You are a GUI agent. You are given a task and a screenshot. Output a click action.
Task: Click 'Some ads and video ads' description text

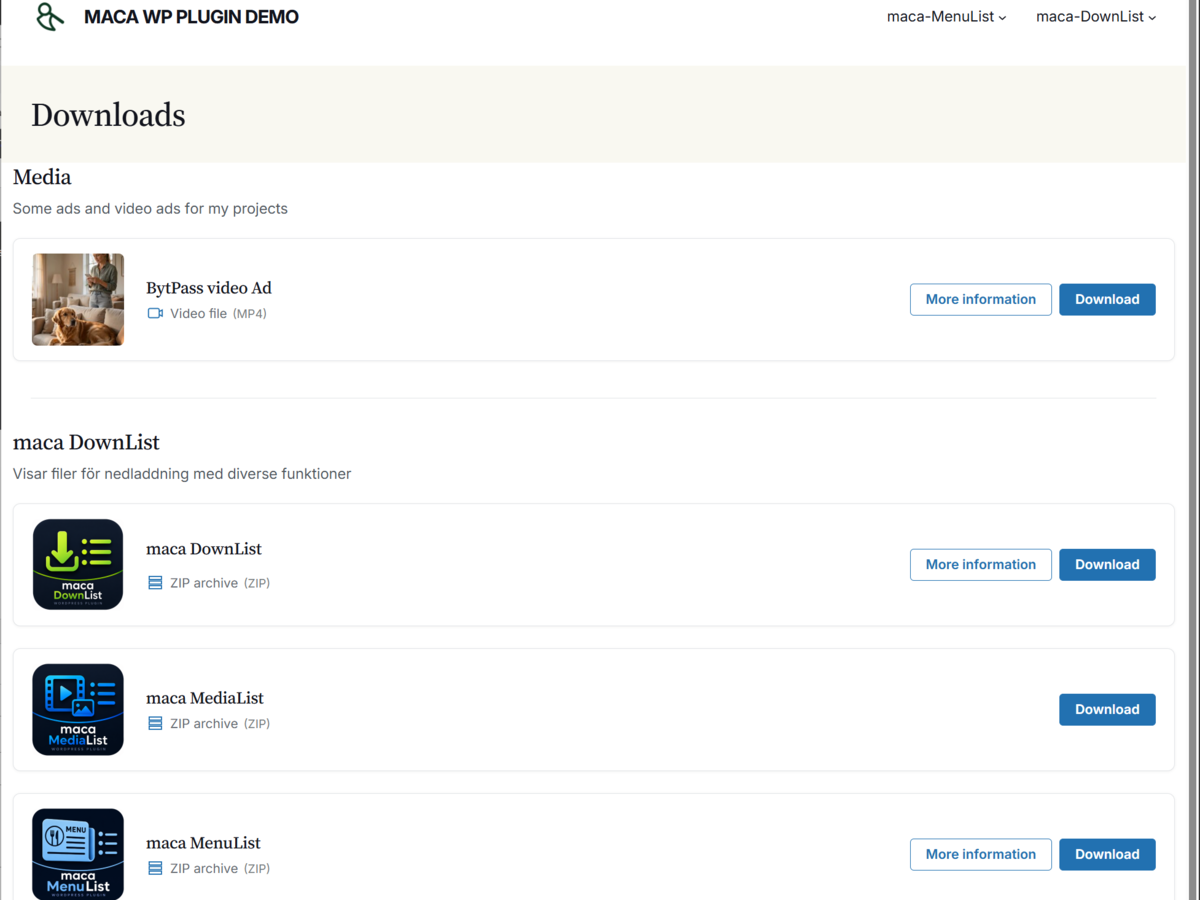point(150,209)
